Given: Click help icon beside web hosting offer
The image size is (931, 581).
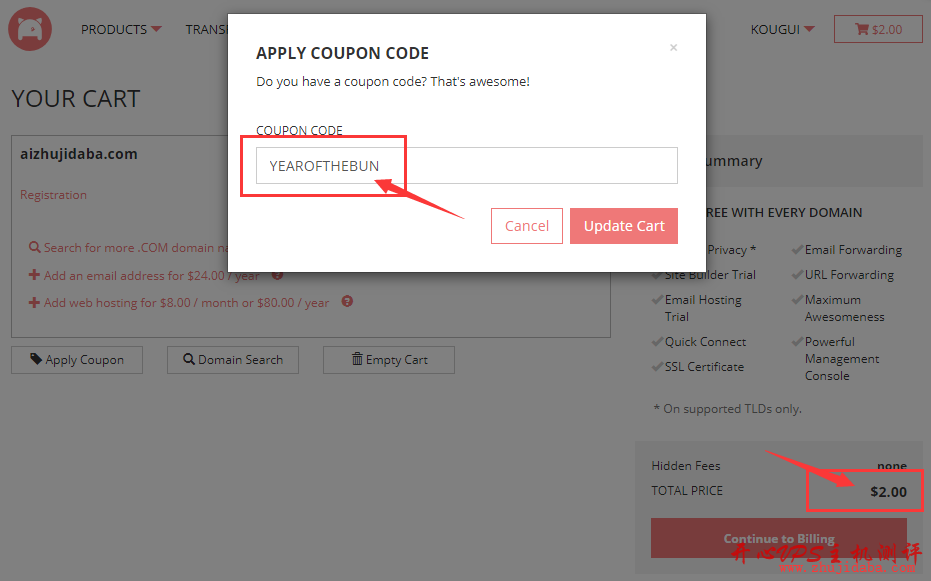Looking at the screenshot, I should coord(347,302).
